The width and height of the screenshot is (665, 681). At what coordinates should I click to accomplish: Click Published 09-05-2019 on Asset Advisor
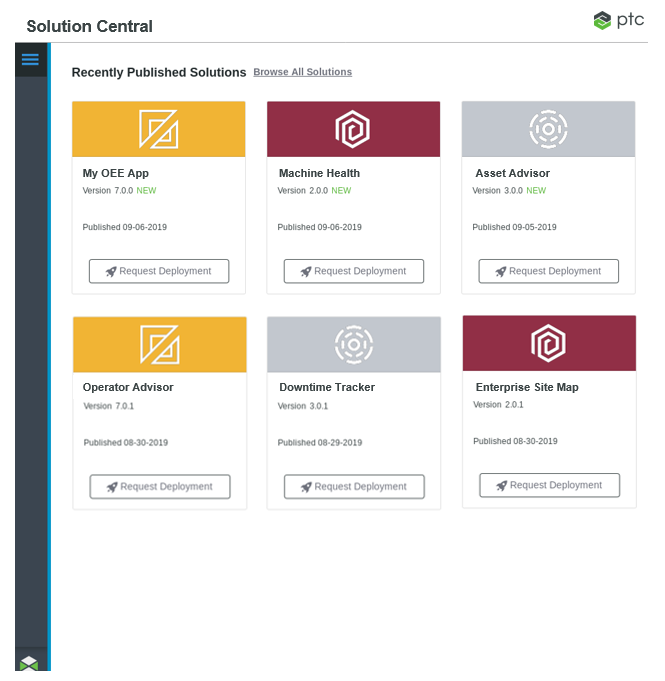click(x=514, y=227)
